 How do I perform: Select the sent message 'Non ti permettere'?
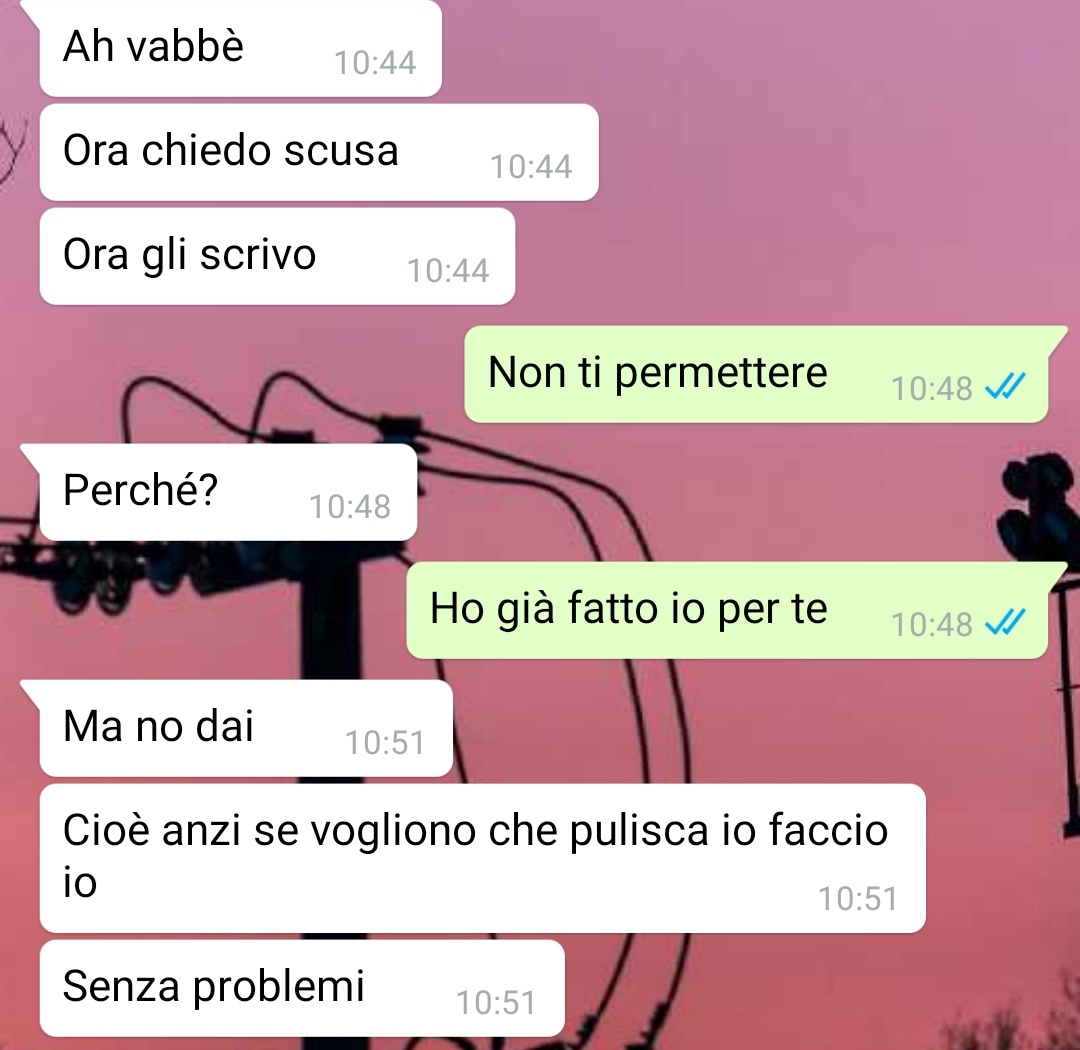(756, 374)
